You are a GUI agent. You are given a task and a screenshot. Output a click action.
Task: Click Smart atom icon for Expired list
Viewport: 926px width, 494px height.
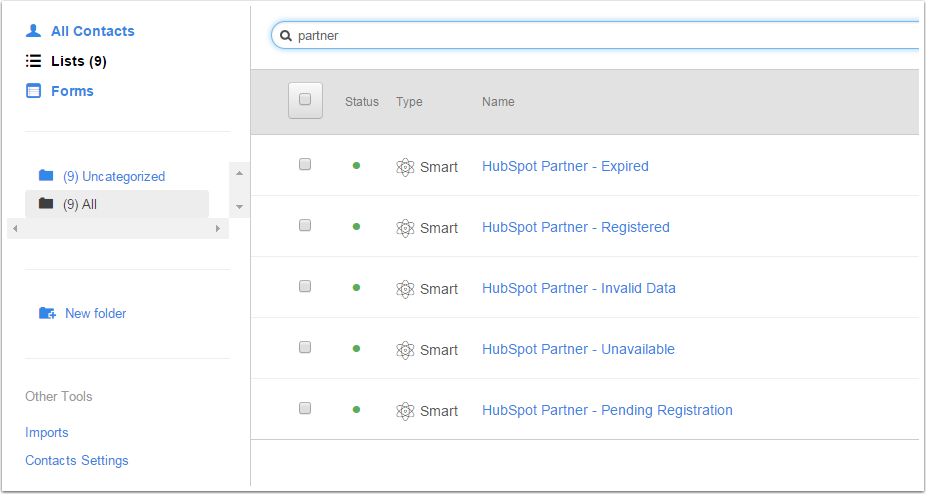[x=405, y=167]
